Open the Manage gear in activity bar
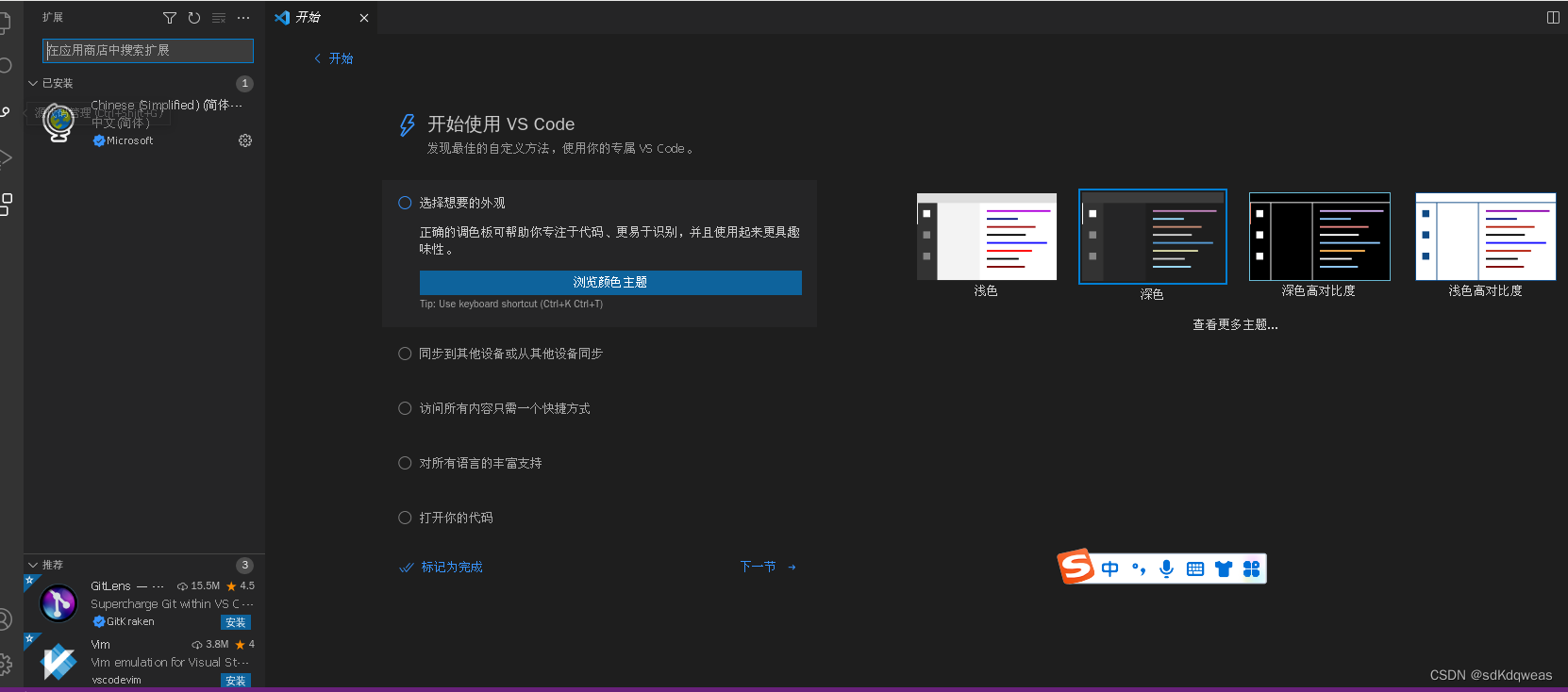Screen dimensions: 1568x692 (5, 665)
